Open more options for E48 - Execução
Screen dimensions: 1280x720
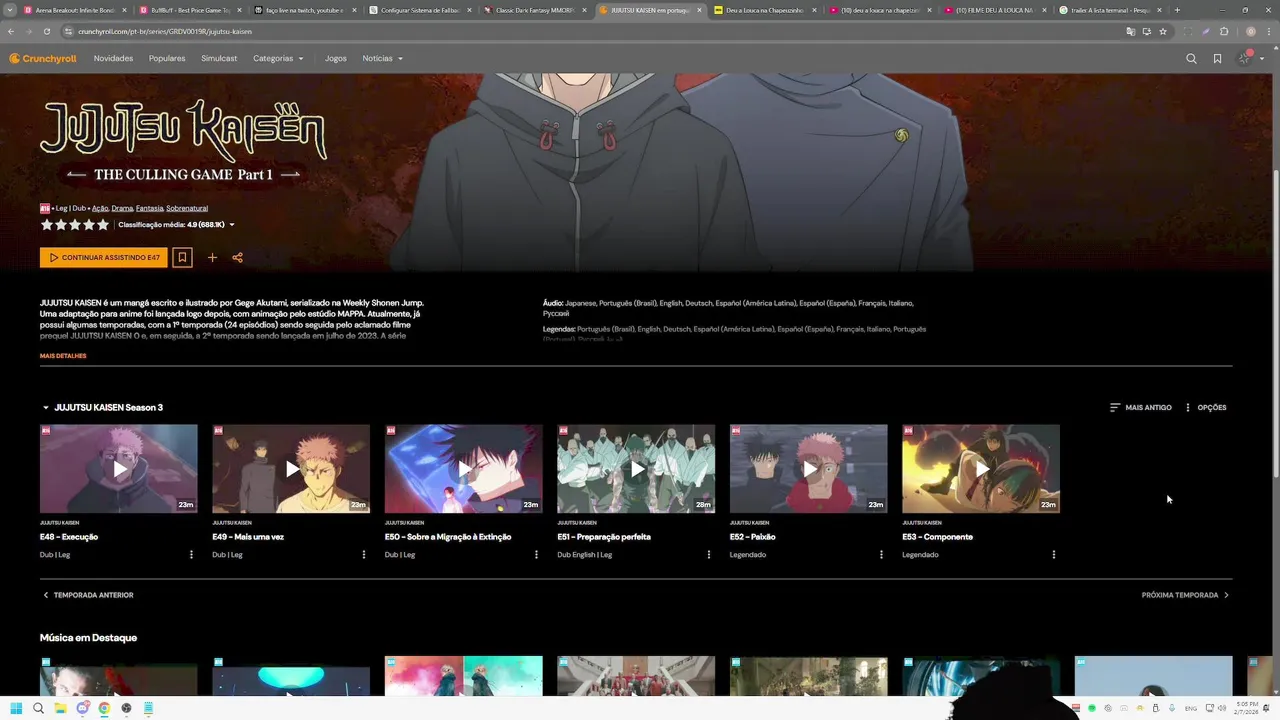191,555
